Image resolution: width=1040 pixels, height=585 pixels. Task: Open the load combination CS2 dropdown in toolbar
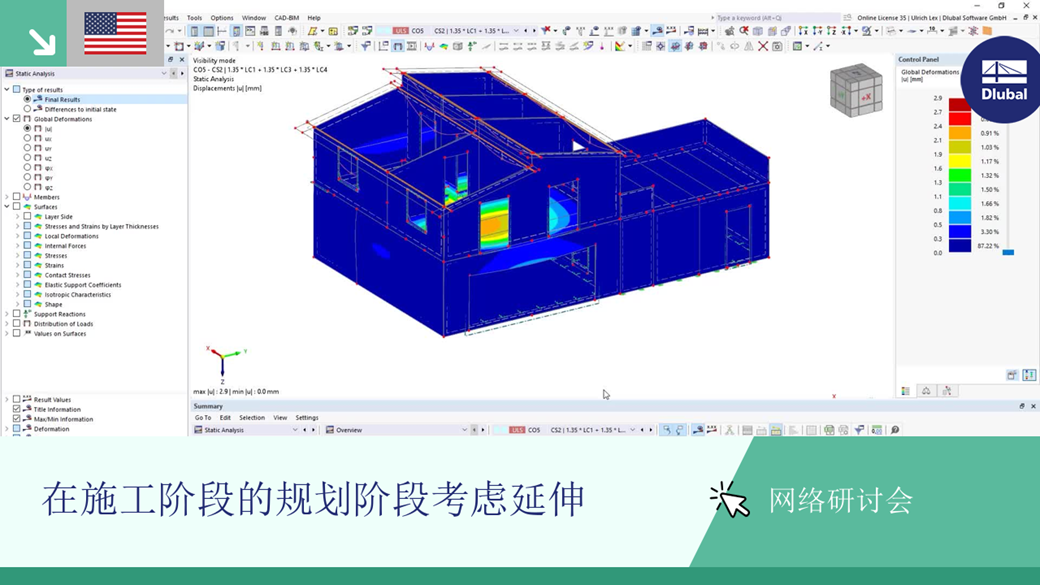click(516, 31)
